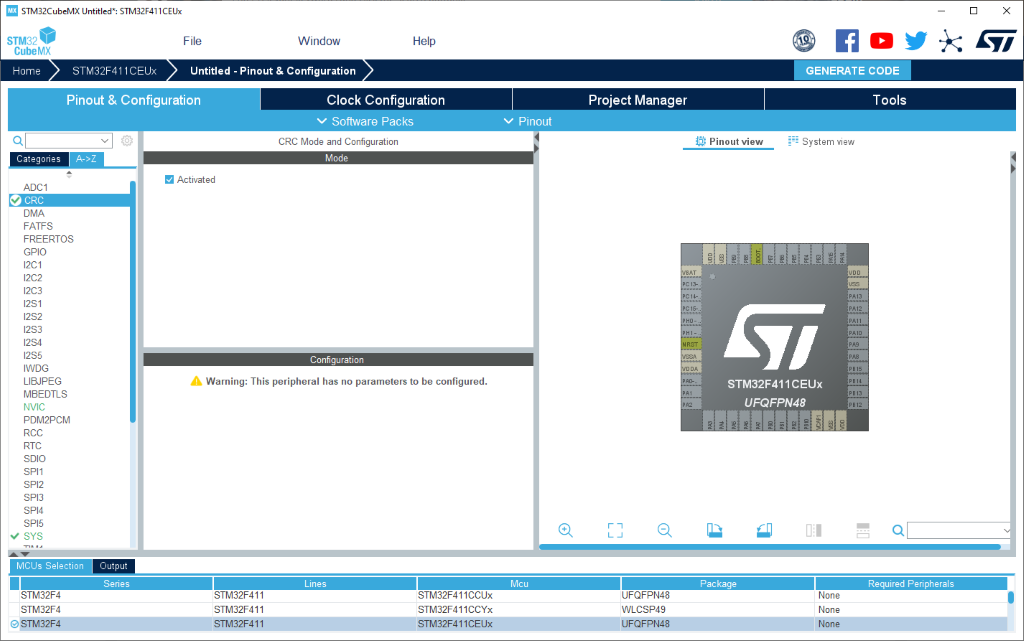Select the Pinout view tab

pos(729,142)
